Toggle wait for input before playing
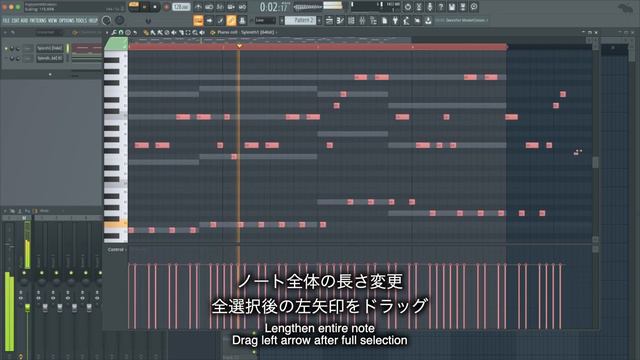The width and height of the screenshot is (640, 360). (209, 7)
